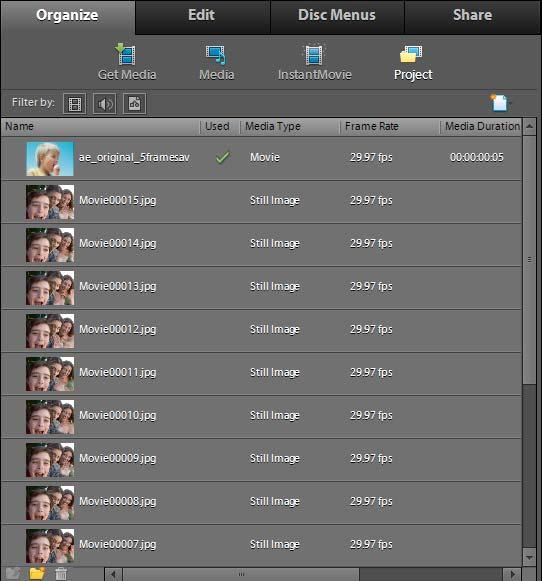542x581 pixels.
Task: Select the Movie00007.jpg thumbnail
Action: [x=50, y=546]
